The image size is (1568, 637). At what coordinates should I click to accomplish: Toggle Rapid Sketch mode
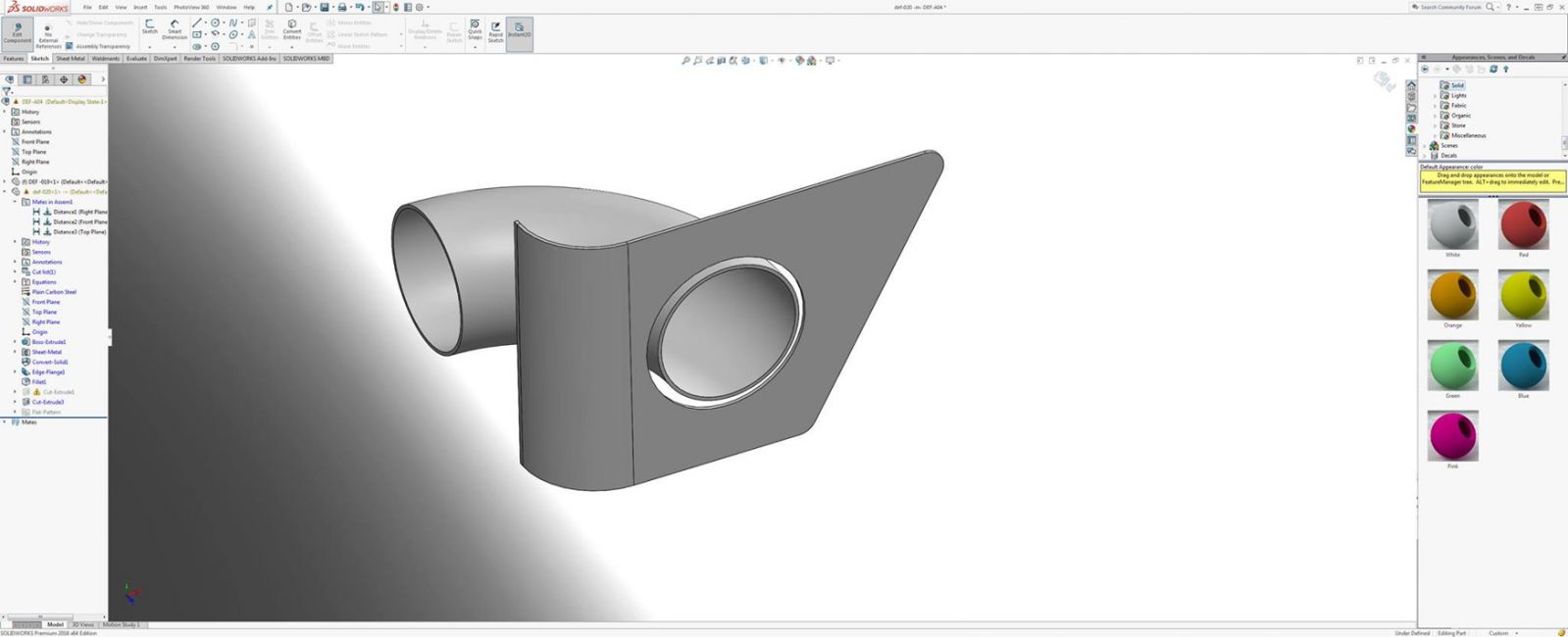(x=495, y=30)
